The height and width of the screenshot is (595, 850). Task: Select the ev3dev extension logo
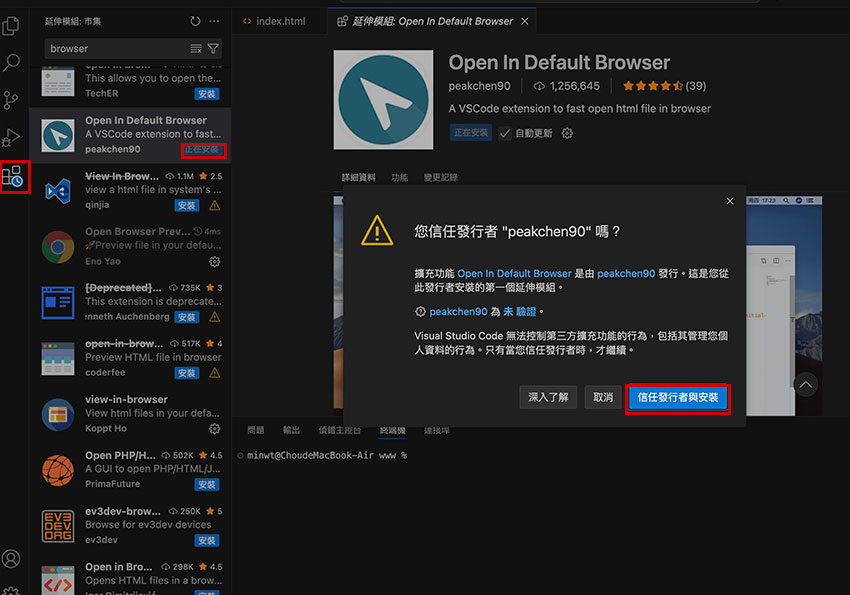click(58, 526)
